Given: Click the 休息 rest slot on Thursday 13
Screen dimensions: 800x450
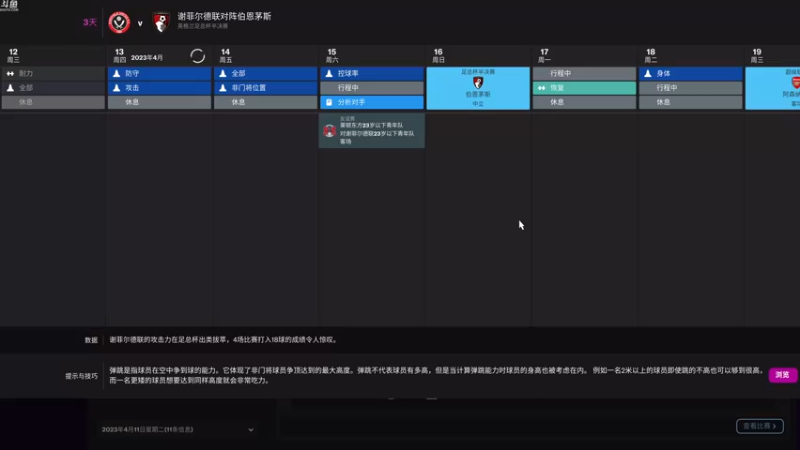Looking at the screenshot, I should 159,102.
